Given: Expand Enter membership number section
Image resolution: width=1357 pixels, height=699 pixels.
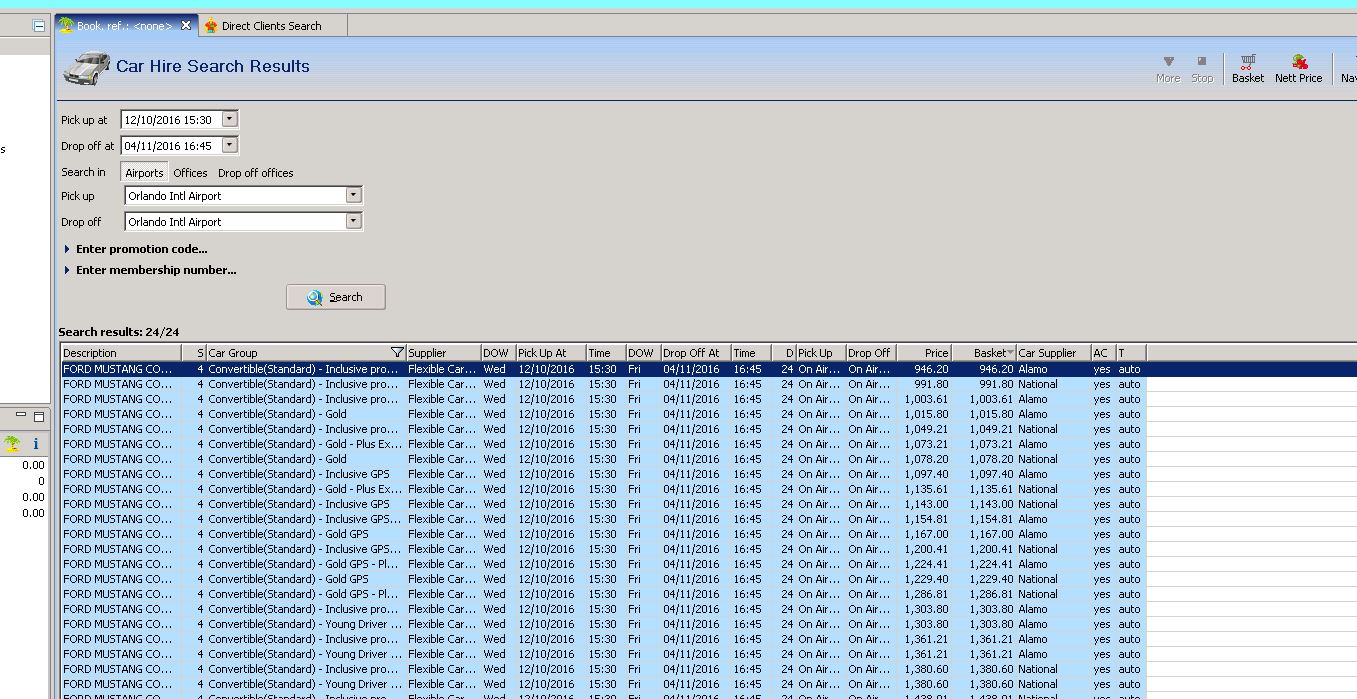Looking at the screenshot, I should click(x=155, y=270).
